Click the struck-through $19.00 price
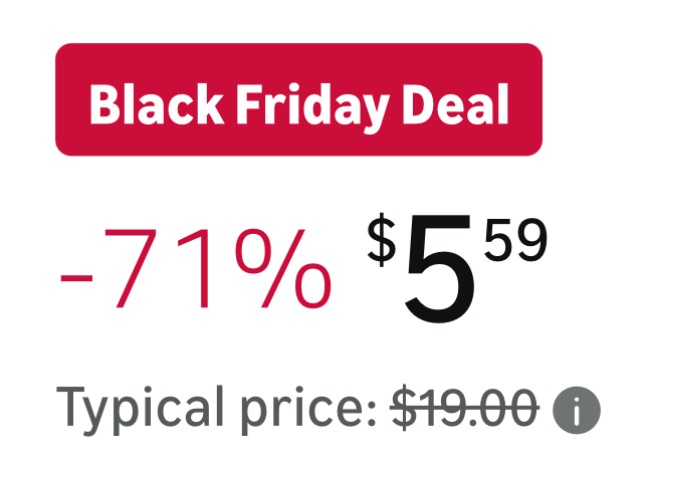This screenshot has height=486, width=676. click(464, 408)
